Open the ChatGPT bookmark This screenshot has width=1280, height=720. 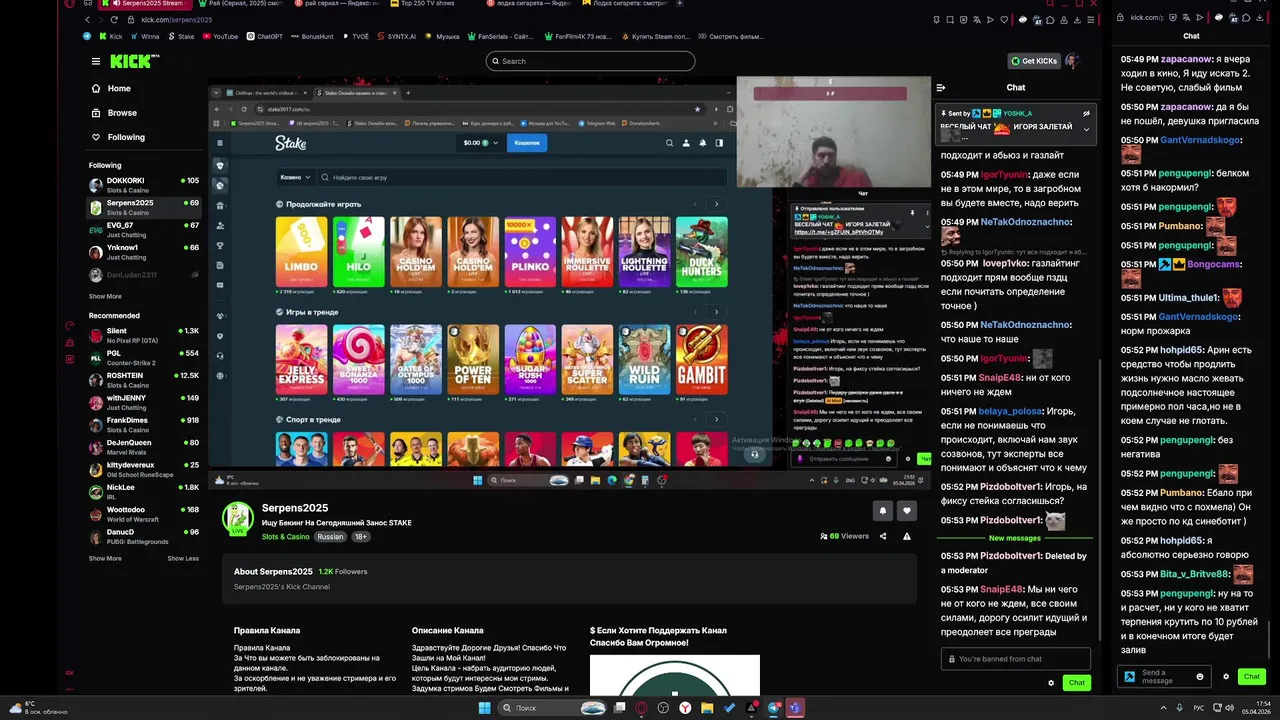(264, 37)
